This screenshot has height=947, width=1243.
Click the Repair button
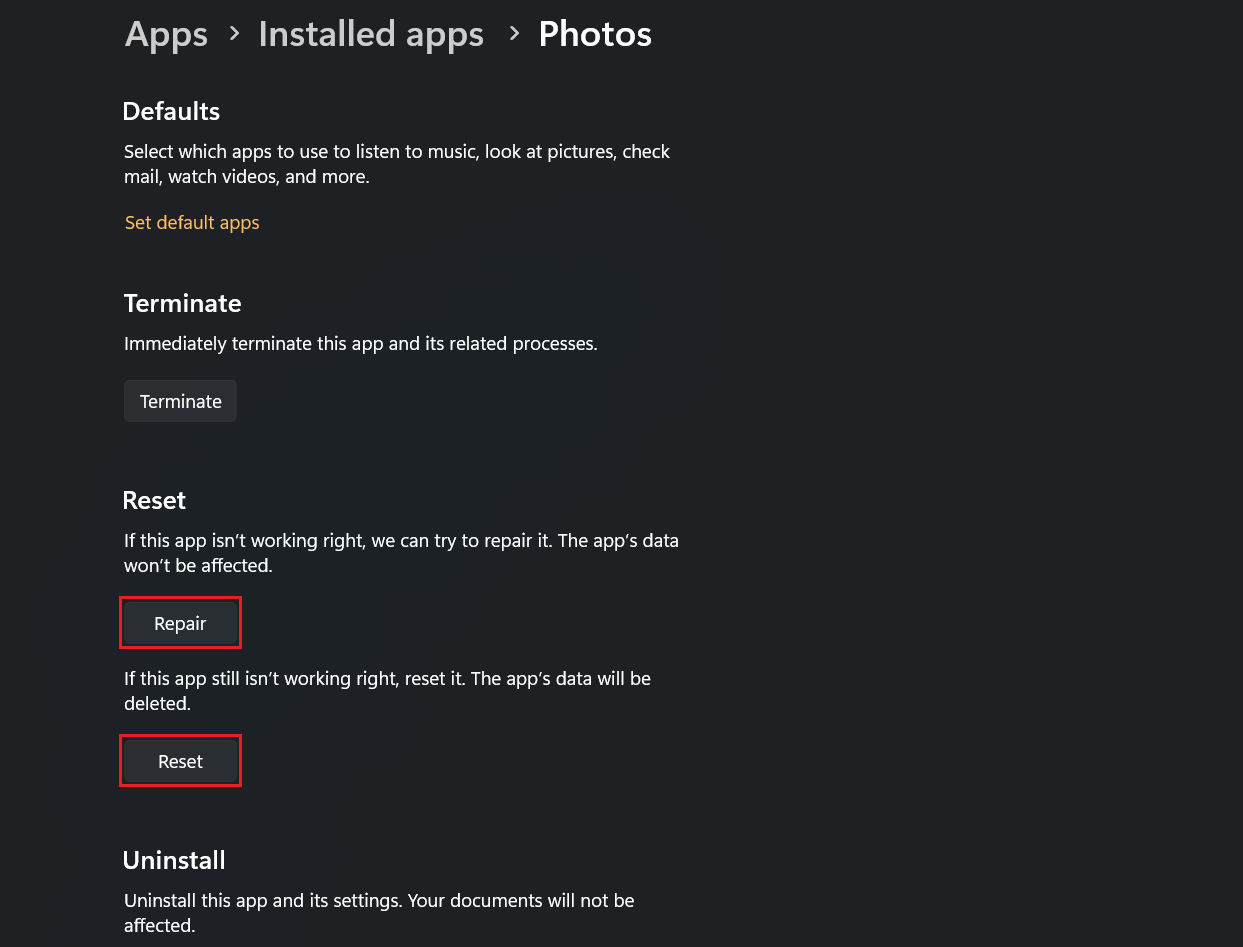180,623
